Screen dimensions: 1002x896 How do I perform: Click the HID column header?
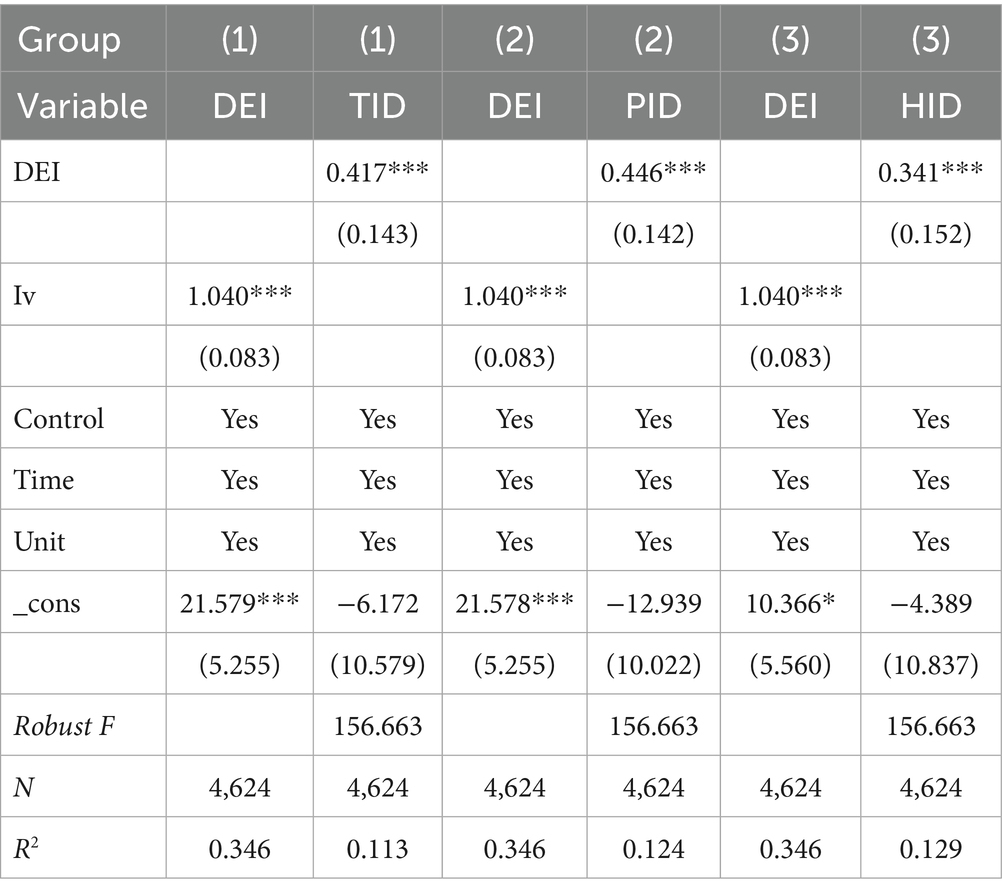pyautogui.click(x=931, y=105)
